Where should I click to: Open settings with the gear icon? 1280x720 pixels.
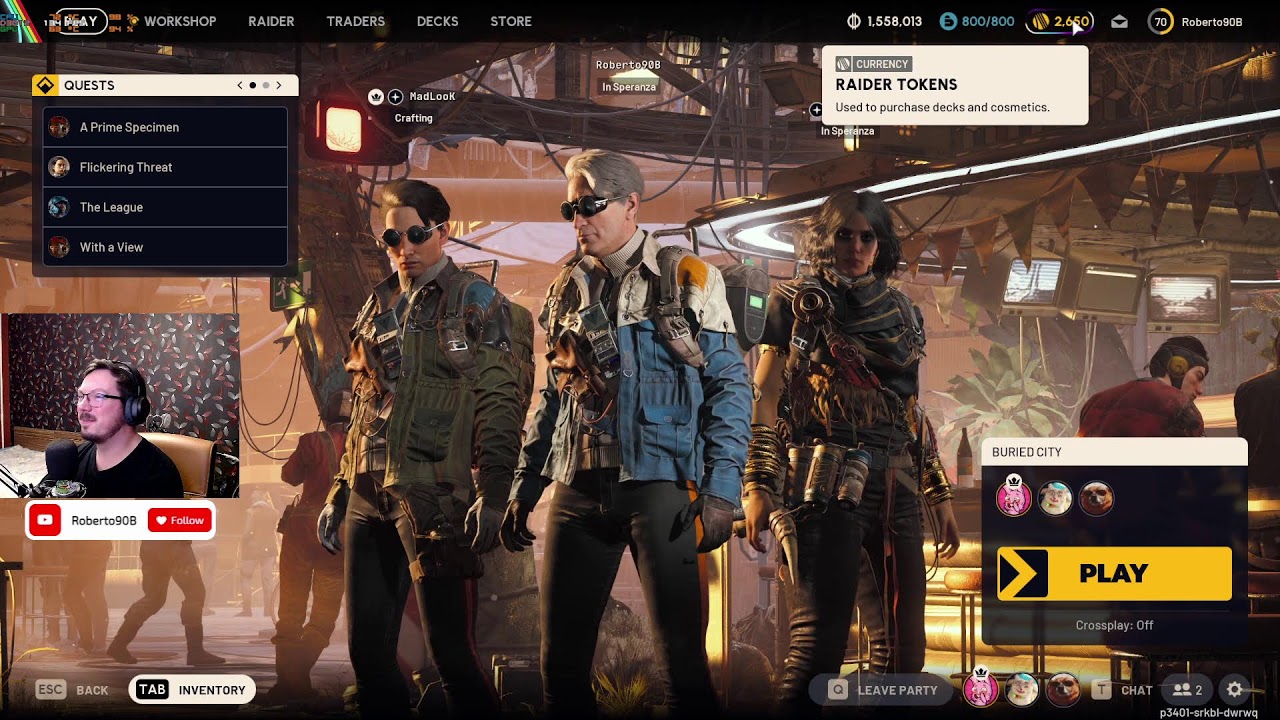tap(1235, 690)
